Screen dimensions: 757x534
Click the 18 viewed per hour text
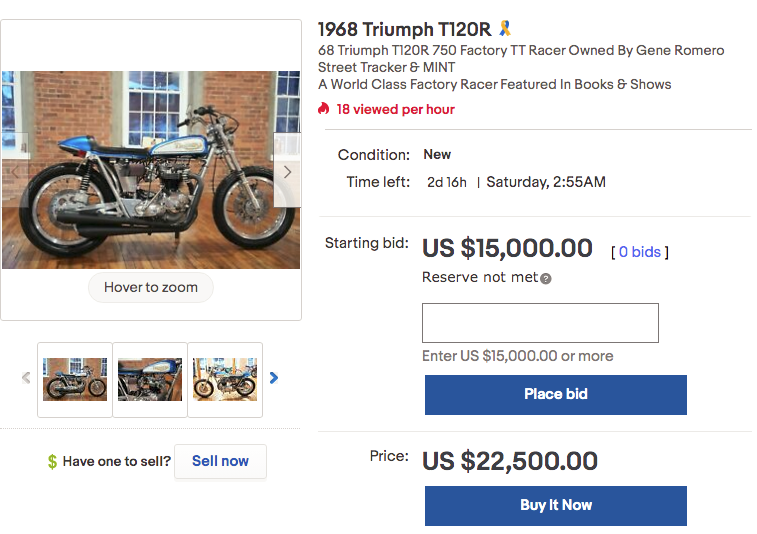(x=395, y=109)
